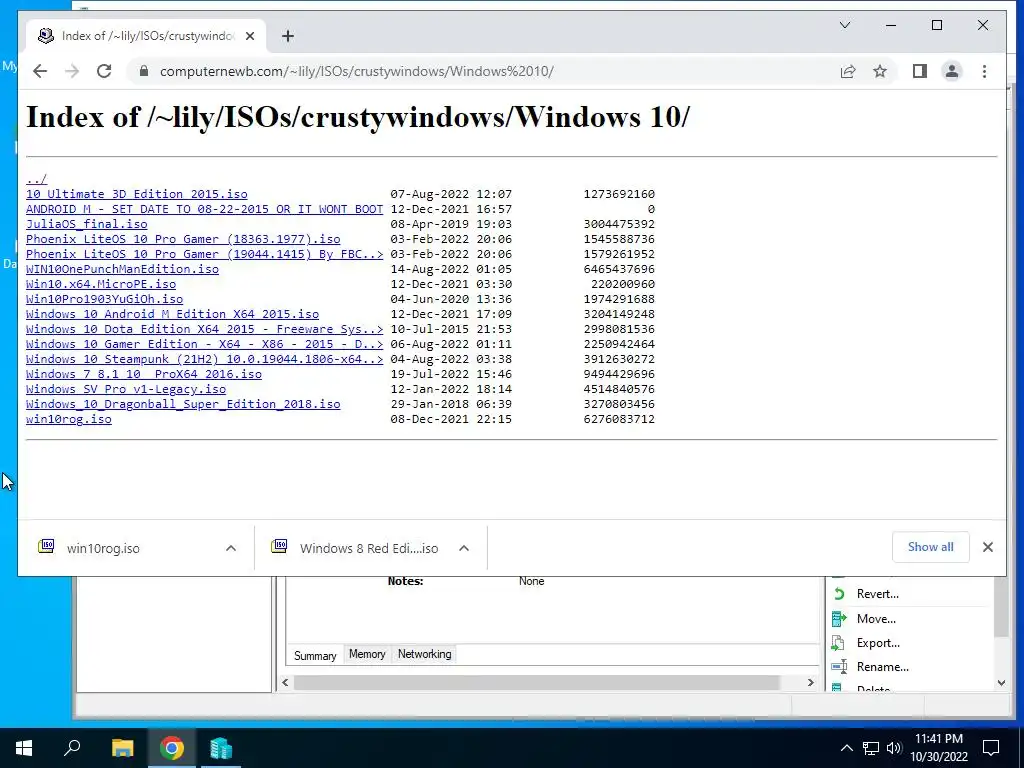The width and height of the screenshot is (1024, 768).
Task: Expand options for win10rog.iso download
Action: tap(231, 548)
